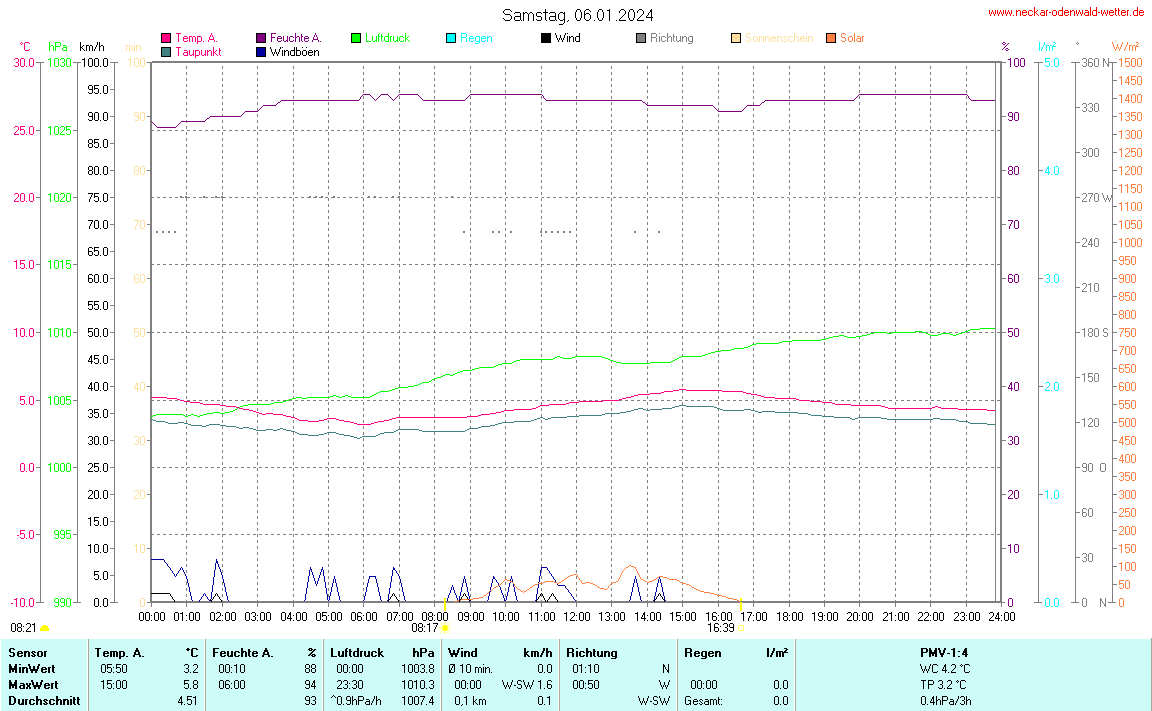The width and height of the screenshot is (1152, 711).
Task: Click the purple Feuchte A. legend square
Action: coord(261,39)
